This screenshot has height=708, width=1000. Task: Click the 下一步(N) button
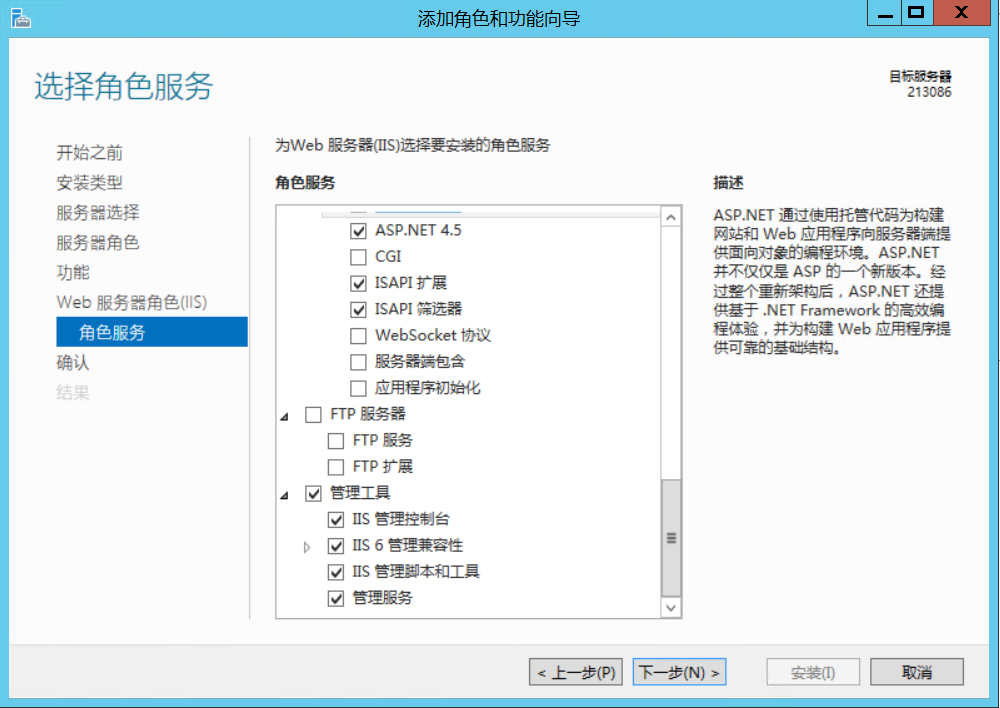click(679, 672)
